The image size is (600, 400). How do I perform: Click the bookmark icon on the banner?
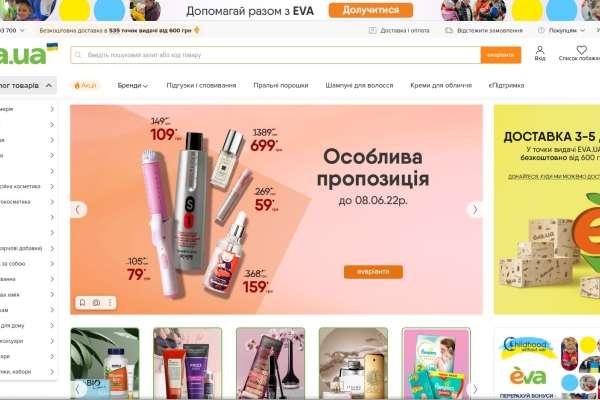click(82, 303)
